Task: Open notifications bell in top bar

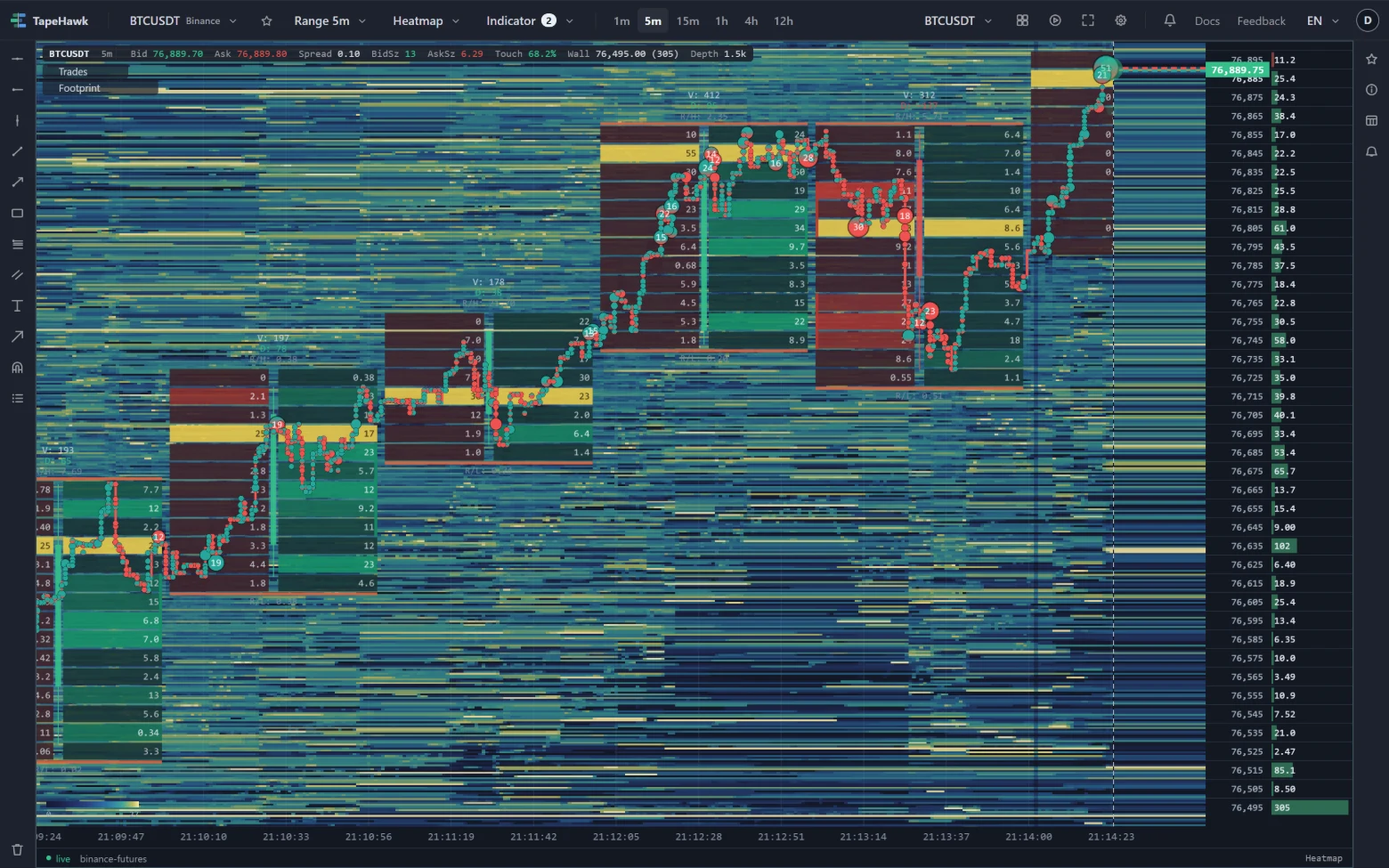Action: 1170,20
